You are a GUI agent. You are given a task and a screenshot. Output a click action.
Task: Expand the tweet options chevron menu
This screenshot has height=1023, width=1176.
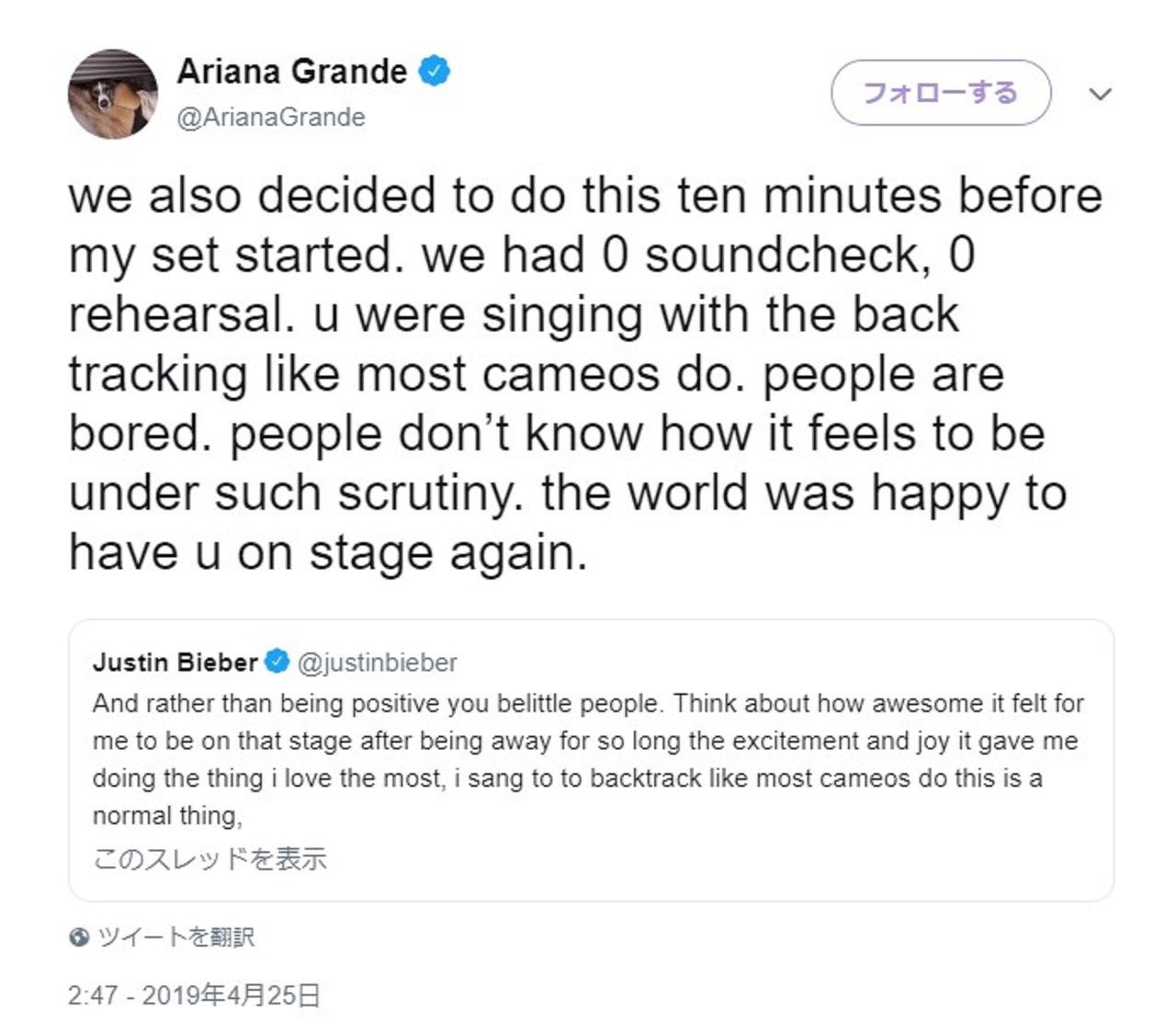(x=1100, y=94)
